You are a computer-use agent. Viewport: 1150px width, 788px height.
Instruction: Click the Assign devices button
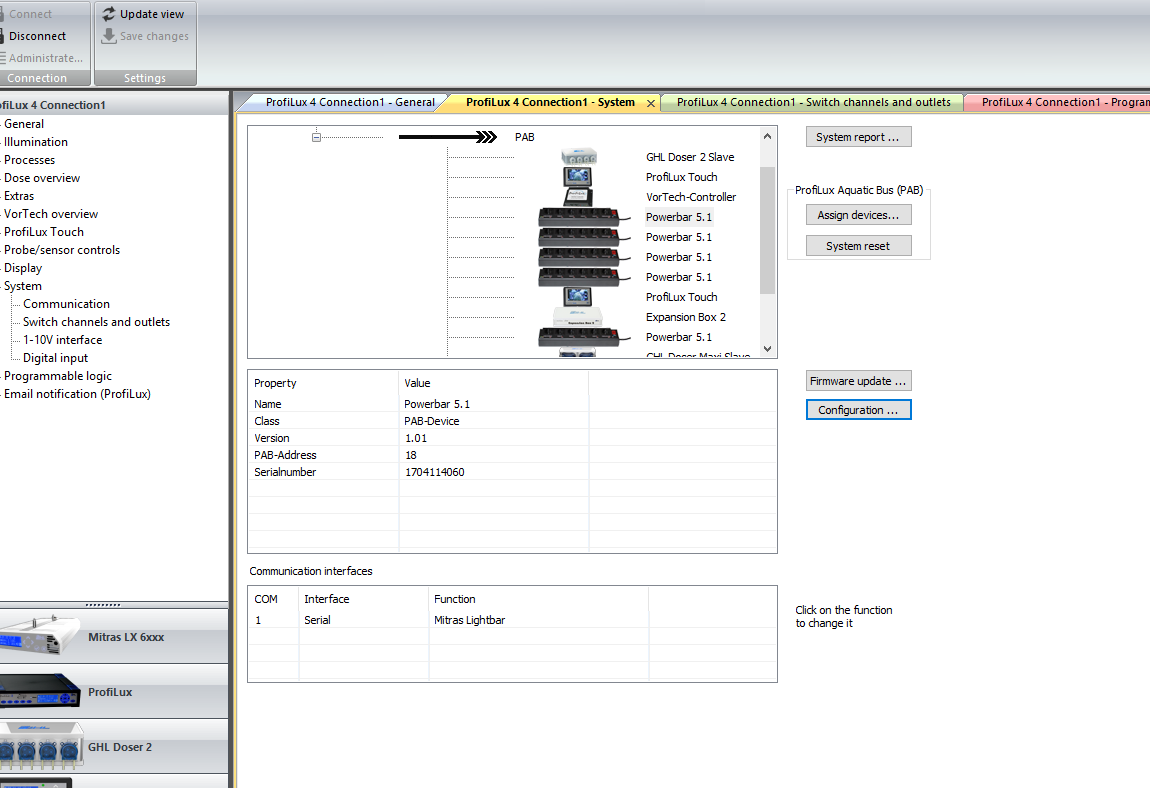(x=858, y=215)
